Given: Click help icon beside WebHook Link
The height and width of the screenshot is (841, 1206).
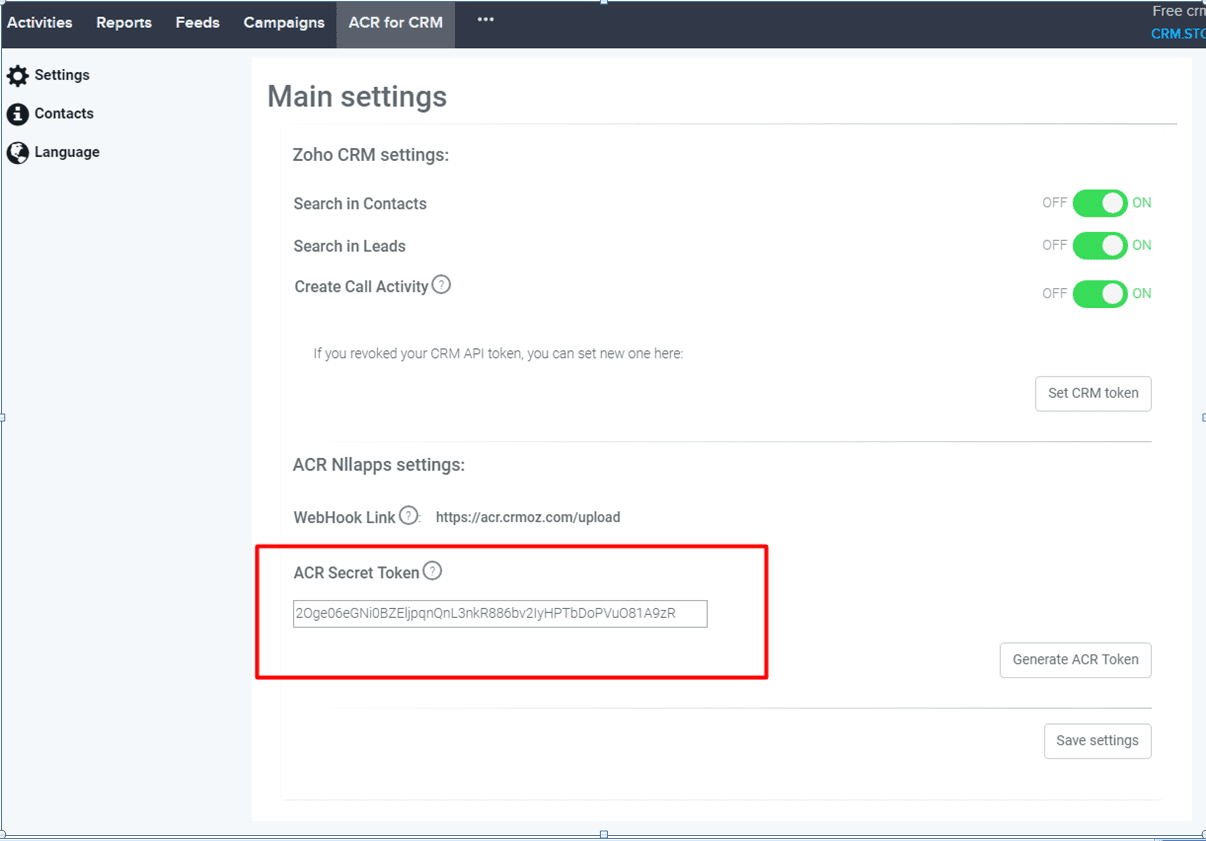Looking at the screenshot, I should tap(408, 516).
